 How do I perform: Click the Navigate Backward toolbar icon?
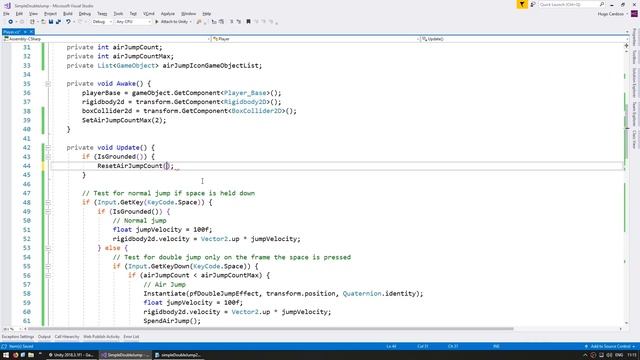(x=10, y=22)
